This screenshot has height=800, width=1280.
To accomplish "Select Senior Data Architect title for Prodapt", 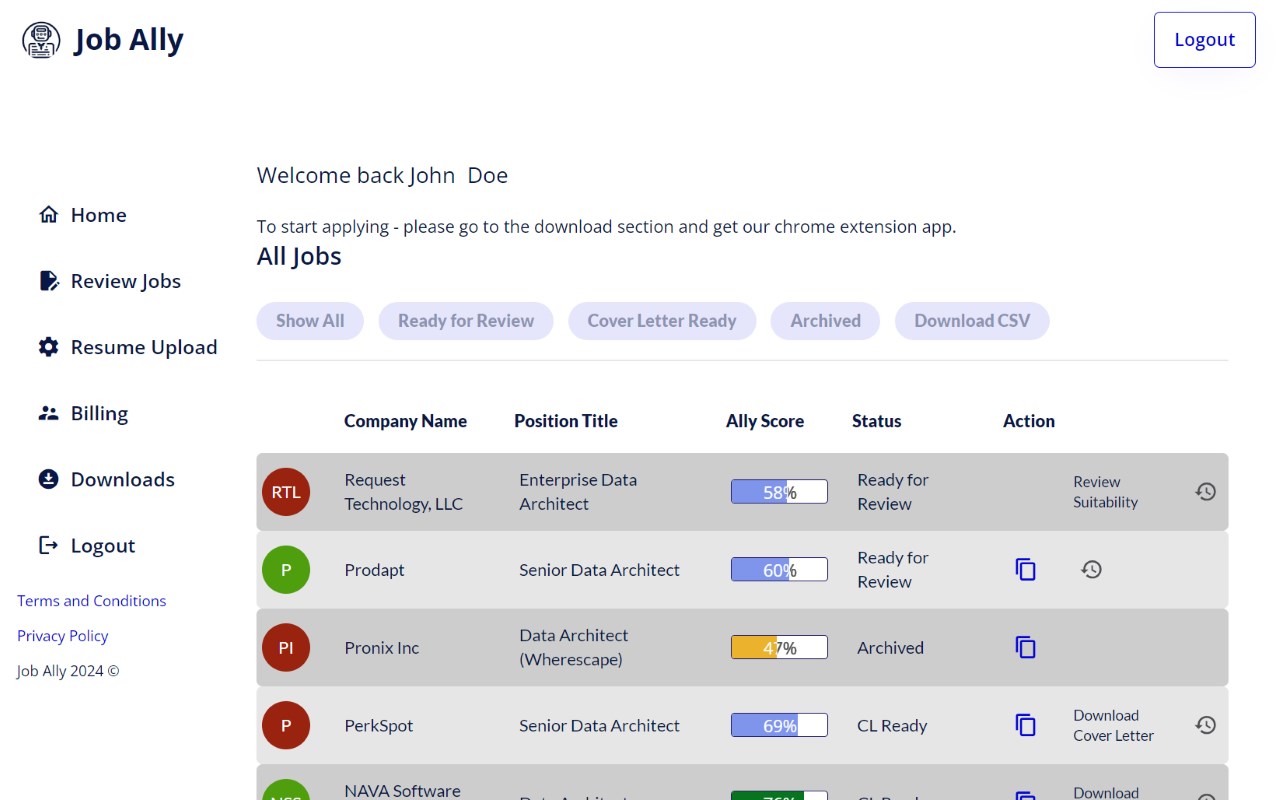I will [599, 570].
